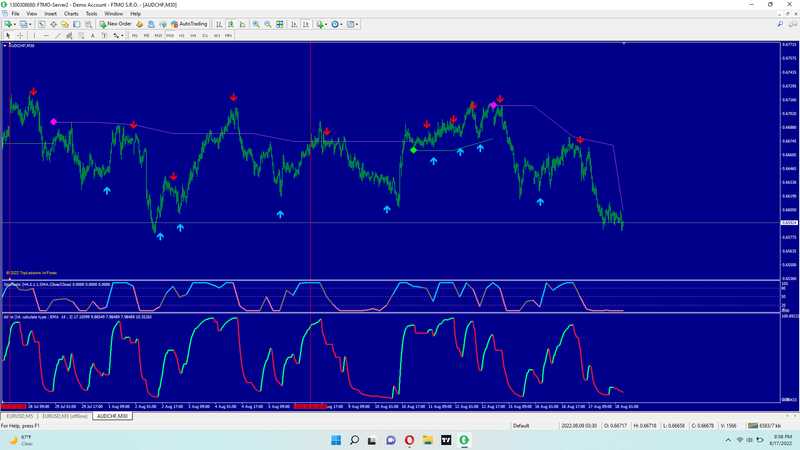Select the Fibonacci retracement tool
The height and width of the screenshot is (450, 800).
pos(81,35)
